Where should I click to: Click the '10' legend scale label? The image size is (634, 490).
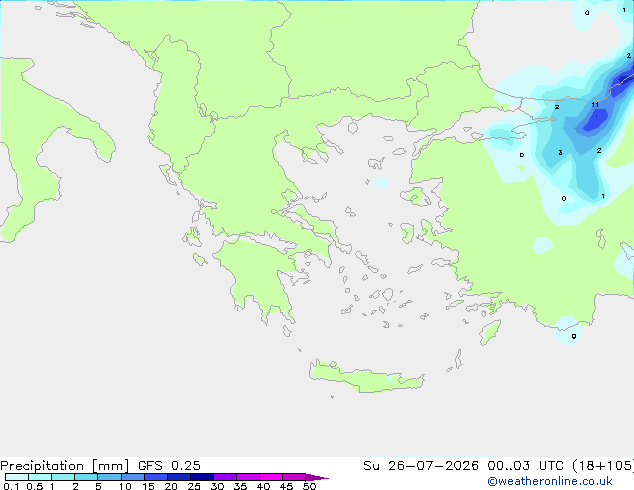[x=125, y=486]
